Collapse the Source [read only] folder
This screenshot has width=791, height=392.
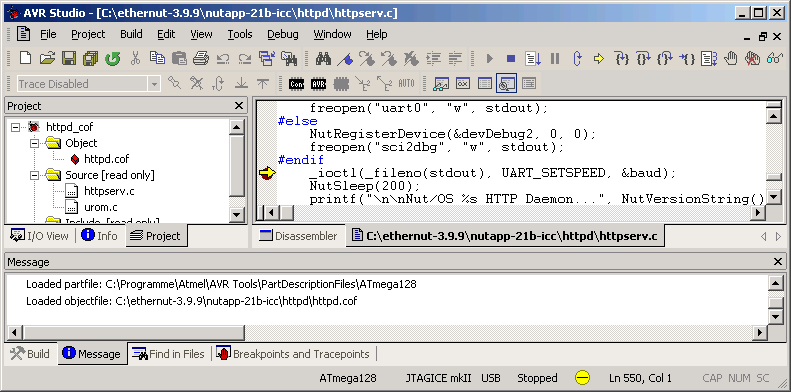click(34, 176)
